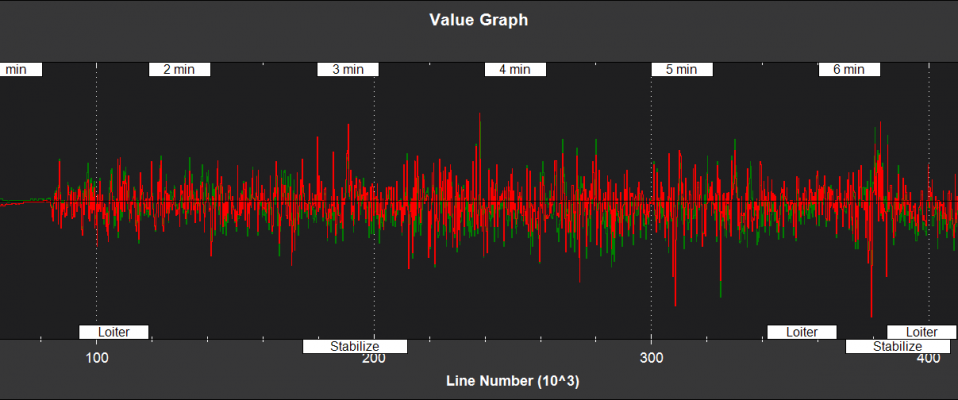Click the cut-off "min" marker at left edge

click(x=17, y=70)
